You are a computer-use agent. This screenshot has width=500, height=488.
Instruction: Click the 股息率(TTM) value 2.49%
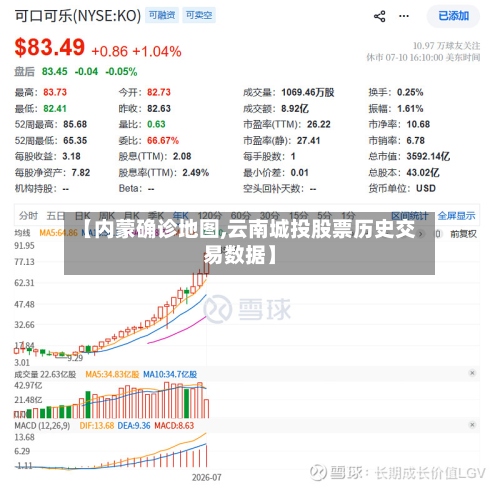[196, 173]
